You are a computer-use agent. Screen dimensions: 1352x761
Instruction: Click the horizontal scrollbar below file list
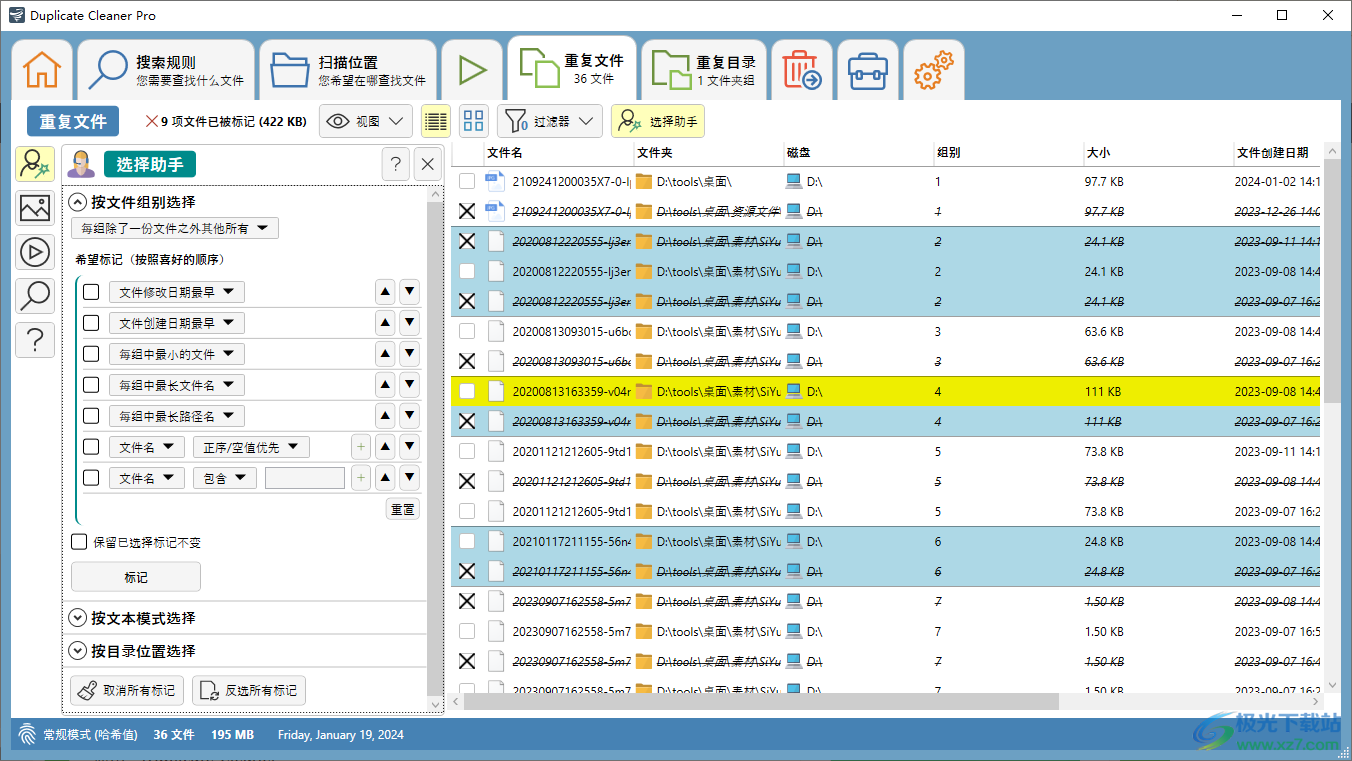pos(760,702)
